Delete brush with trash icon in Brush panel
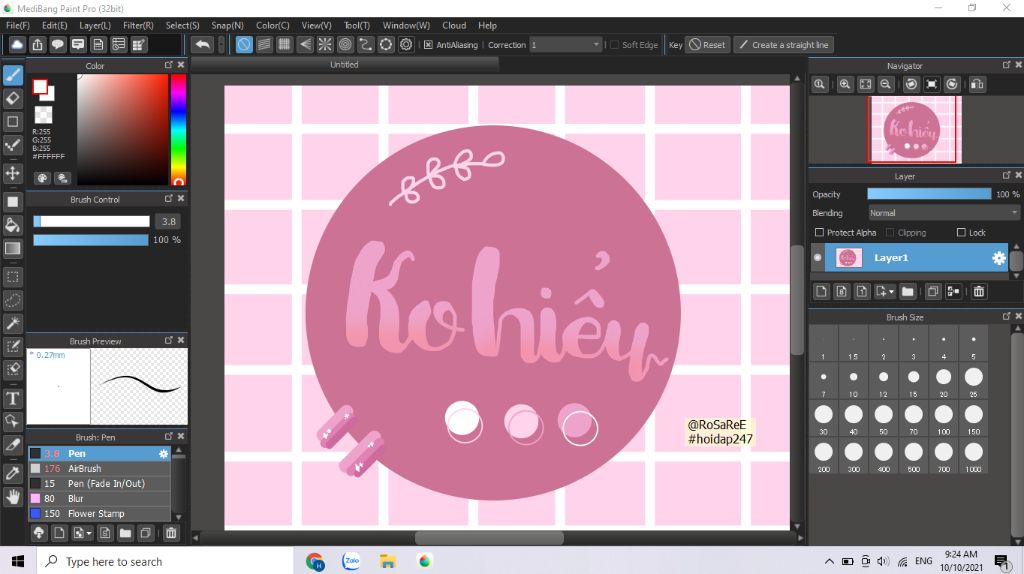1024x574 pixels. 170,533
